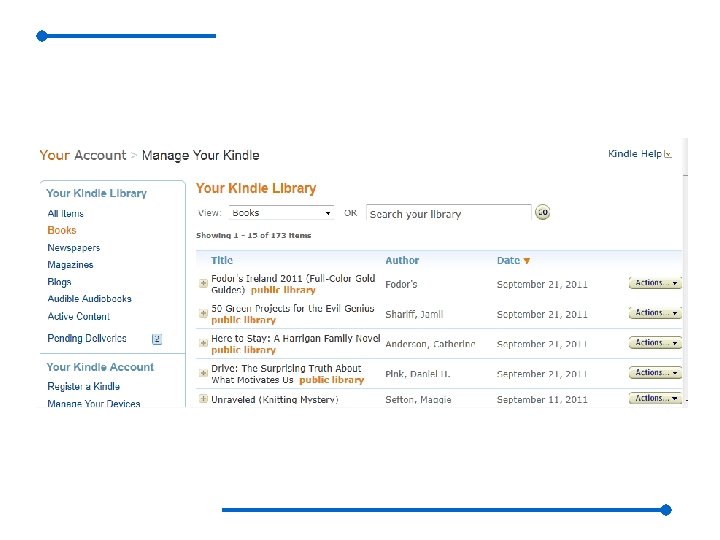Click Unraveled (Knitting Mystery) title
Viewport: 720px width, 540px height.
point(275,399)
